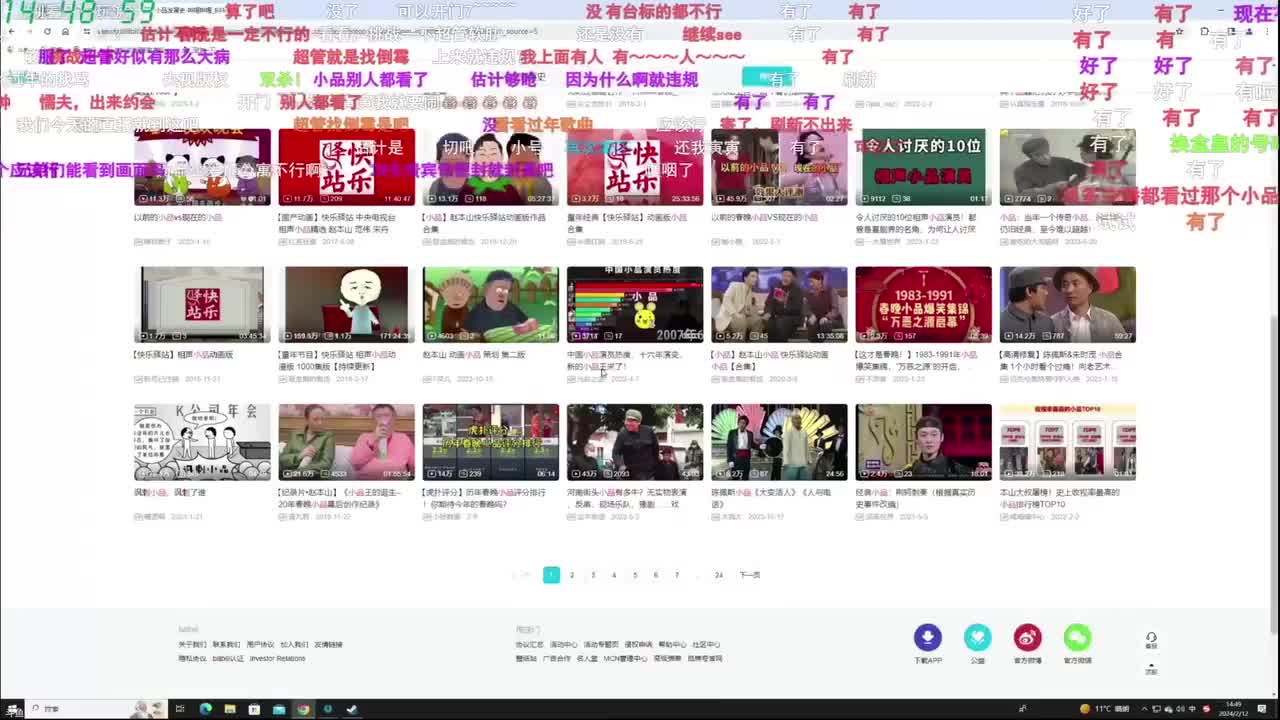Viewport: 1280px width, 720px height.
Task: Click title 本山大叔屠榜 小品排行榜TOP10
Action: click(1059, 498)
